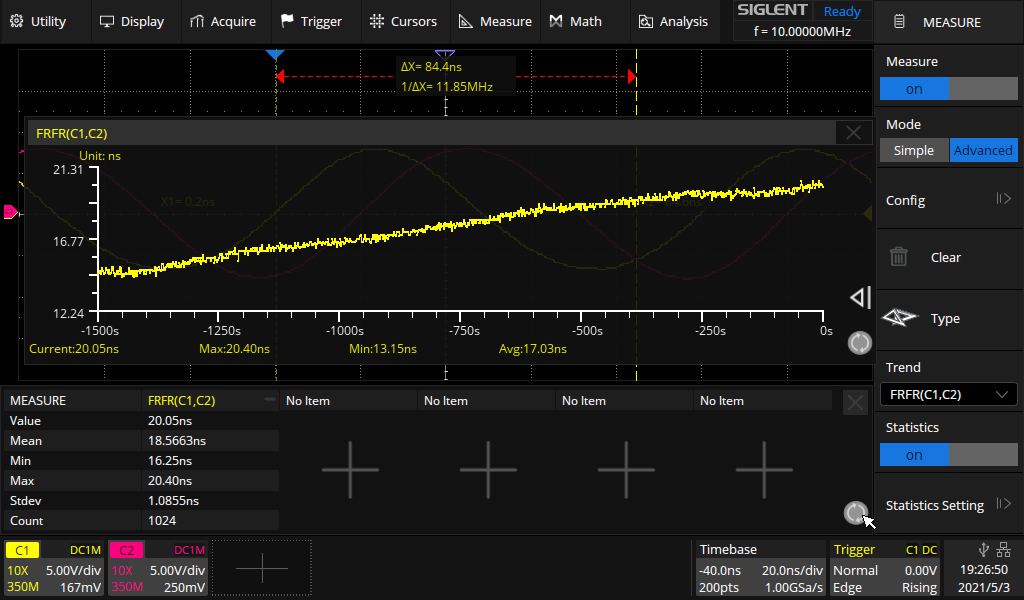Select the FRFR(C1,C2) measurement column header
The height and width of the screenshot is (600, 1024).
(x=210, y=400)
